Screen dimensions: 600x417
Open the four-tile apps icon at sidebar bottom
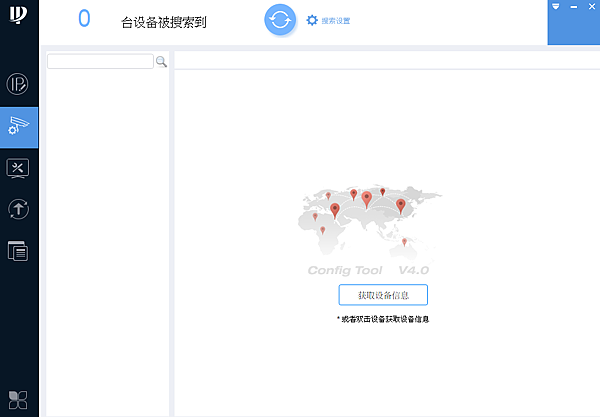pos(18,400)
